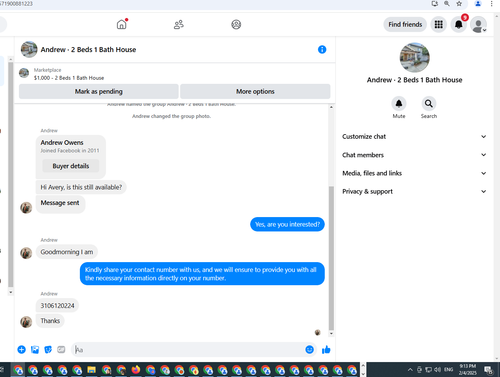This screenshot has width=500, height=377.
Task: Click the Aa message input field
Action: coord(188,350)
